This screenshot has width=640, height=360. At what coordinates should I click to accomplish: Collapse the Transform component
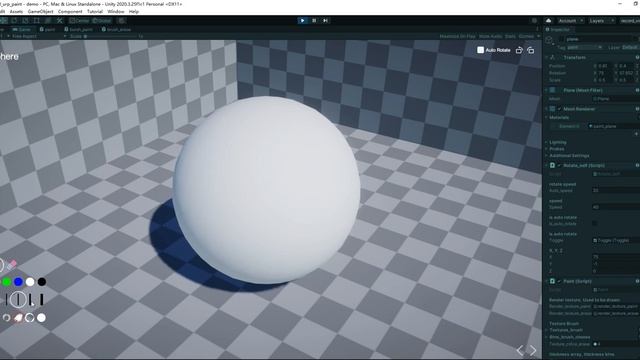[x=547, y=58]
